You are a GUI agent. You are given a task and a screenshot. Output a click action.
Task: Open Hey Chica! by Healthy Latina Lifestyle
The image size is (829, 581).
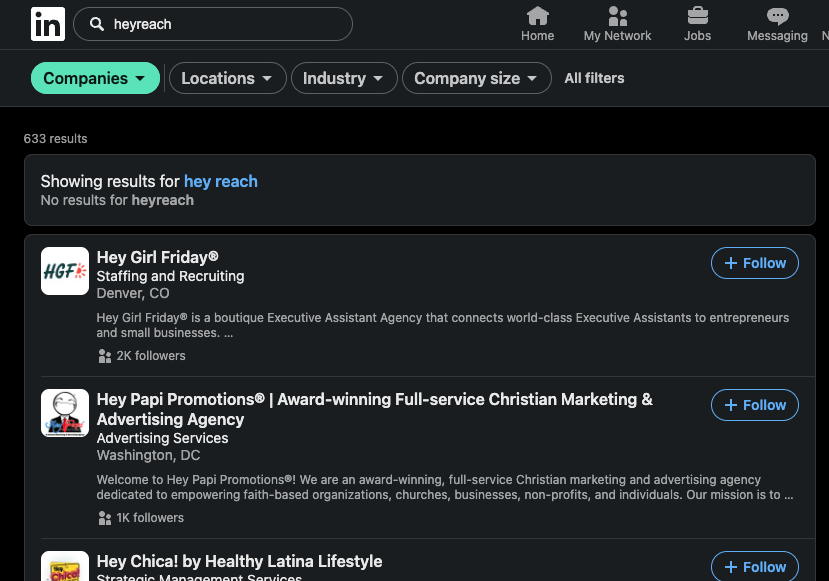239,561
